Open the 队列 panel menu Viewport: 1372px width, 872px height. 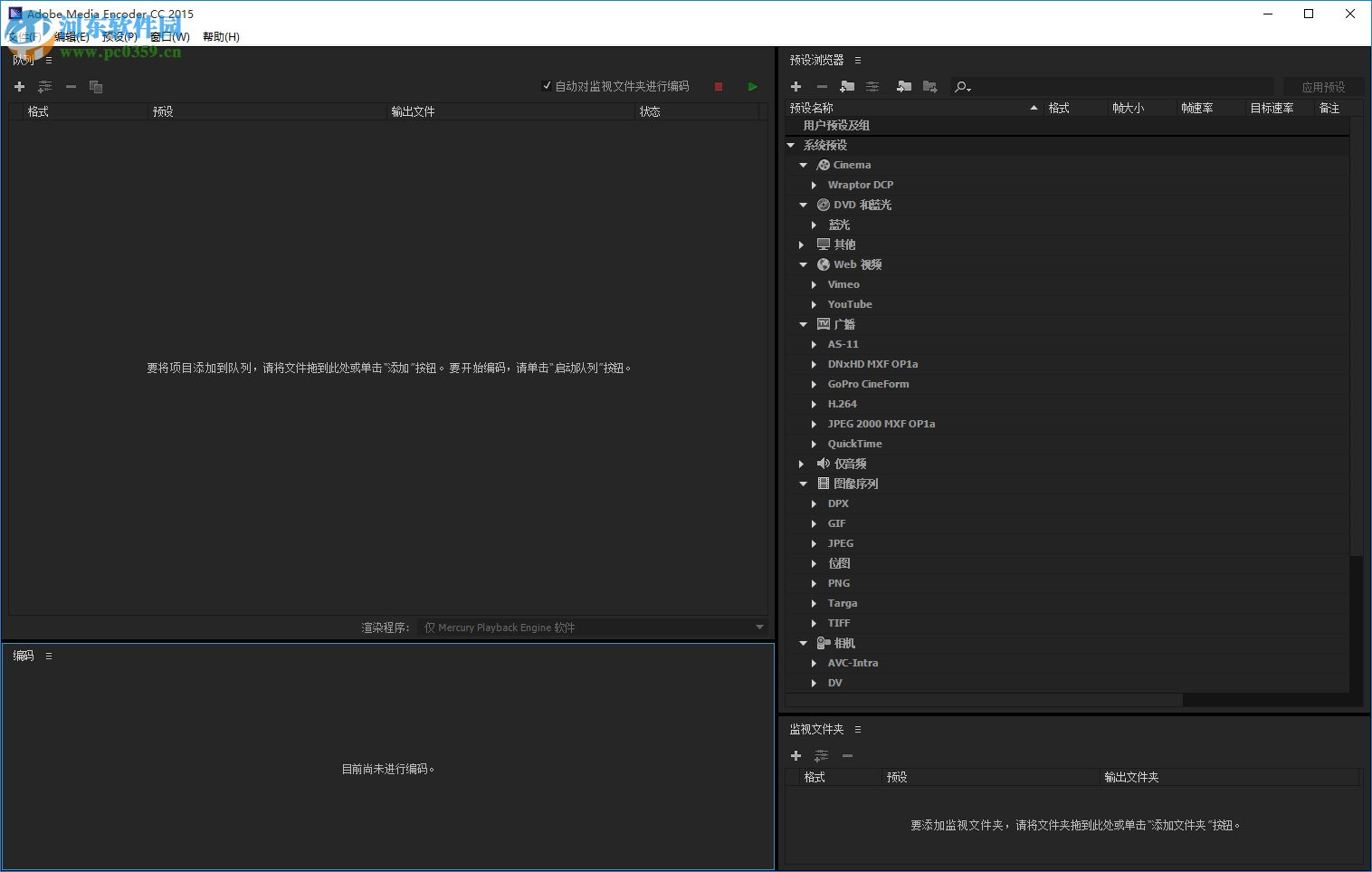pyautogui.click(x=48, y=60)
